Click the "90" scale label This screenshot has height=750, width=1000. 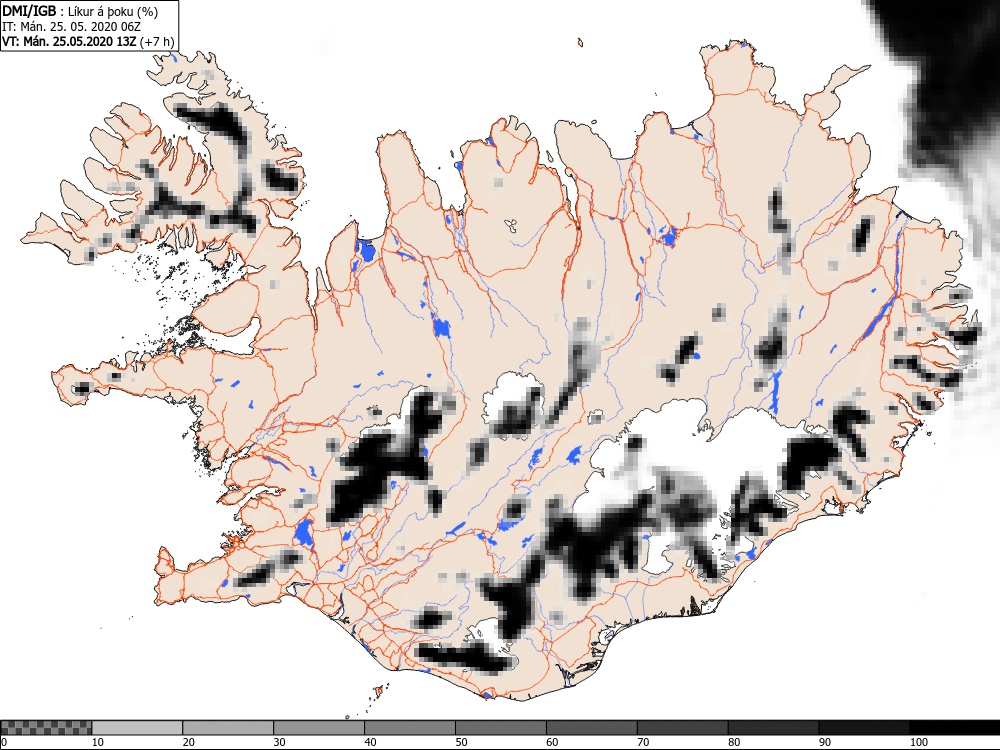pos(825,742)
